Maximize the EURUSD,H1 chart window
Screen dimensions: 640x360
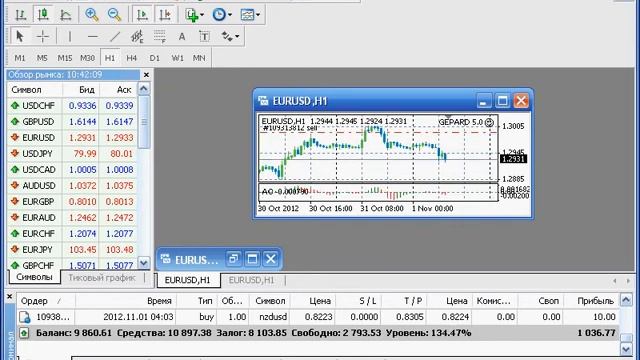click(502, 100)
